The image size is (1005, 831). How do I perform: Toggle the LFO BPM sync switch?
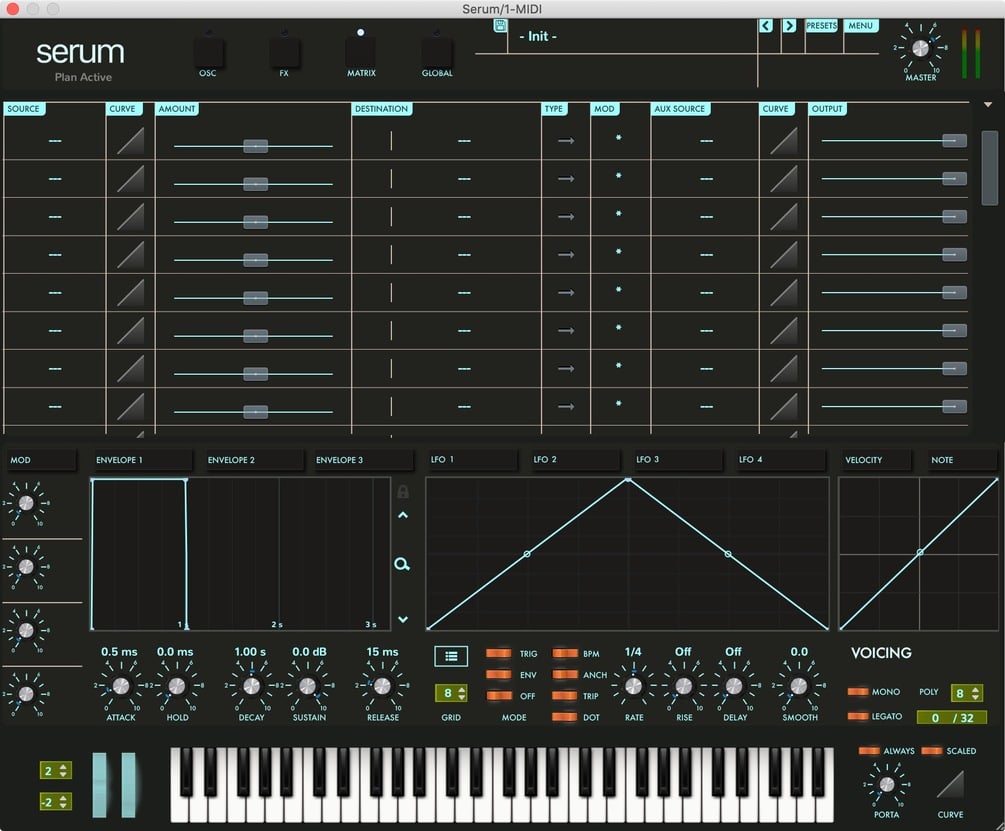[565, 654]
